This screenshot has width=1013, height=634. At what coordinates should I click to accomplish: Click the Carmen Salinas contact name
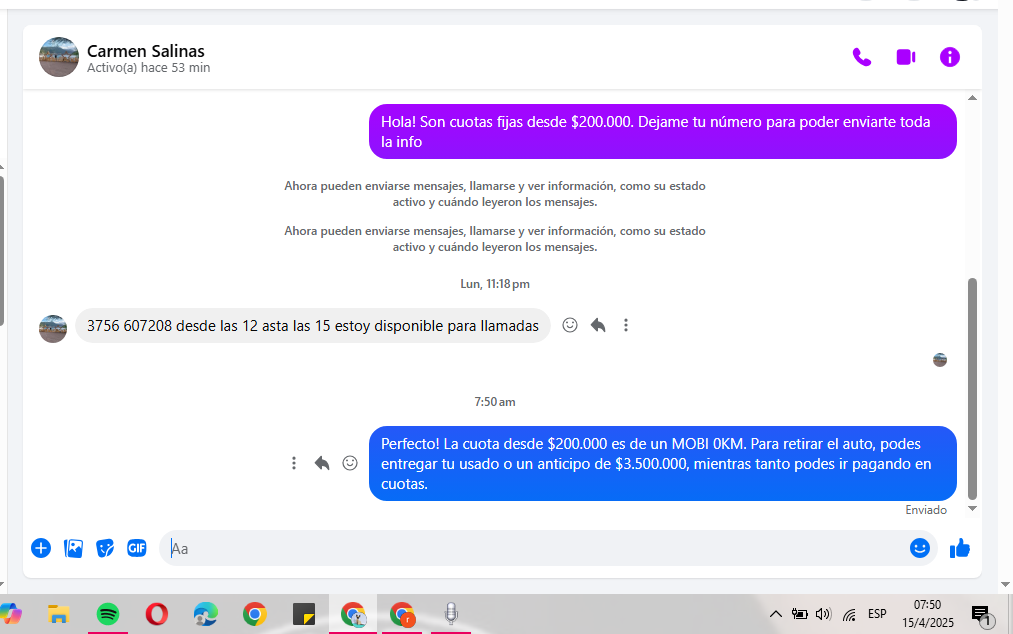point(145,51)
